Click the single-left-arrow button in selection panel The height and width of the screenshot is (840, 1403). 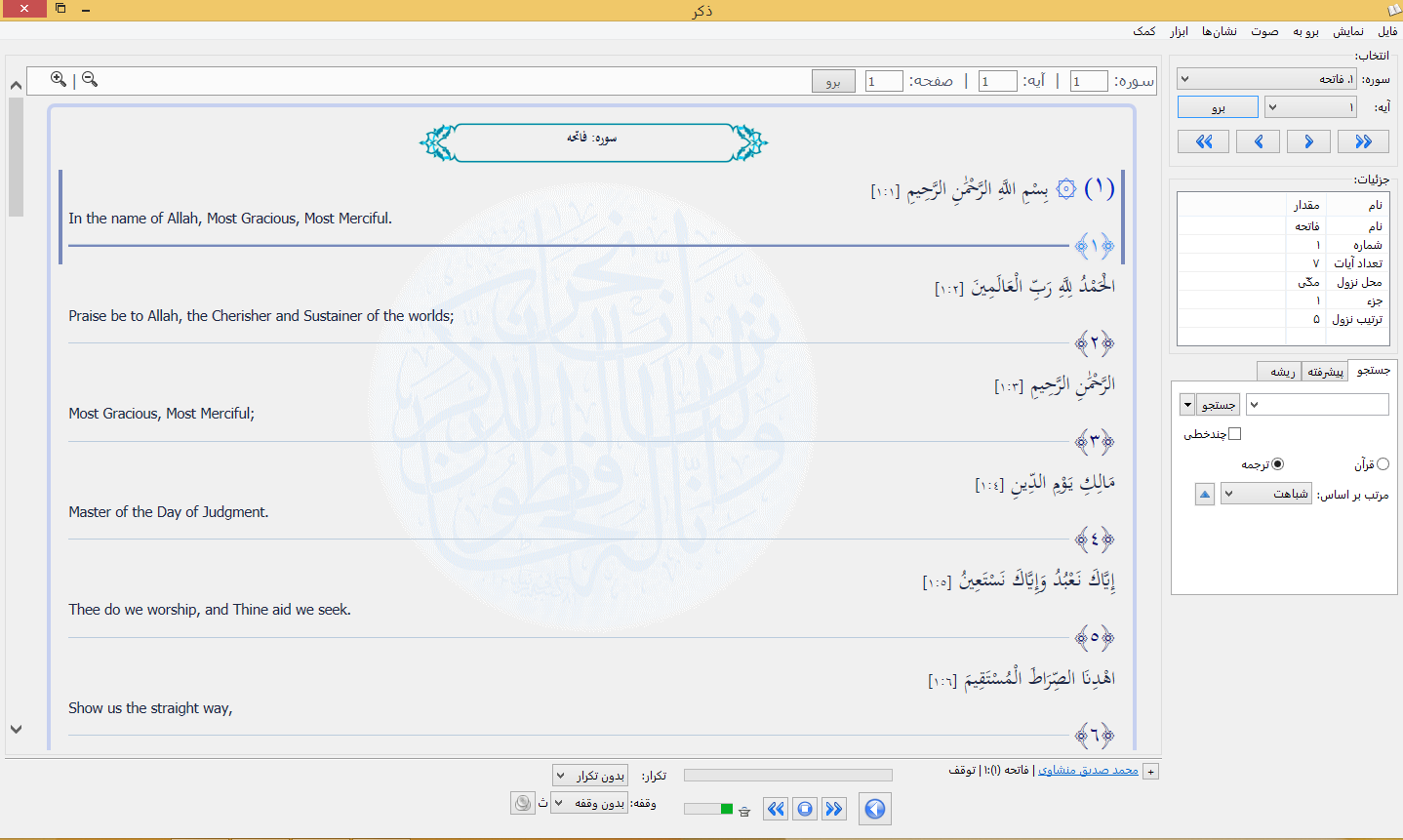(1258, 141)
